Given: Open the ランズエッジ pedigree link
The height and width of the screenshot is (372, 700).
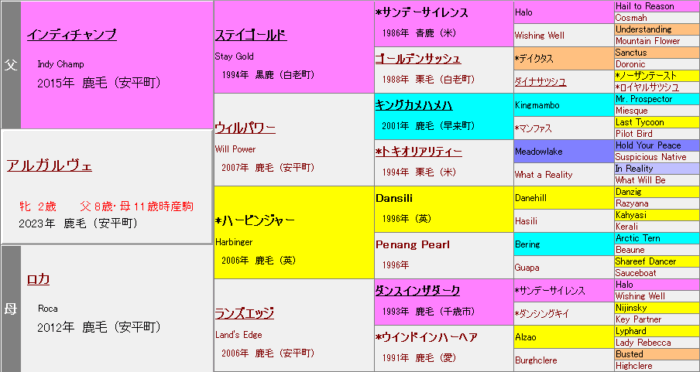Looking at the screenshot, I should coord(244,313).
